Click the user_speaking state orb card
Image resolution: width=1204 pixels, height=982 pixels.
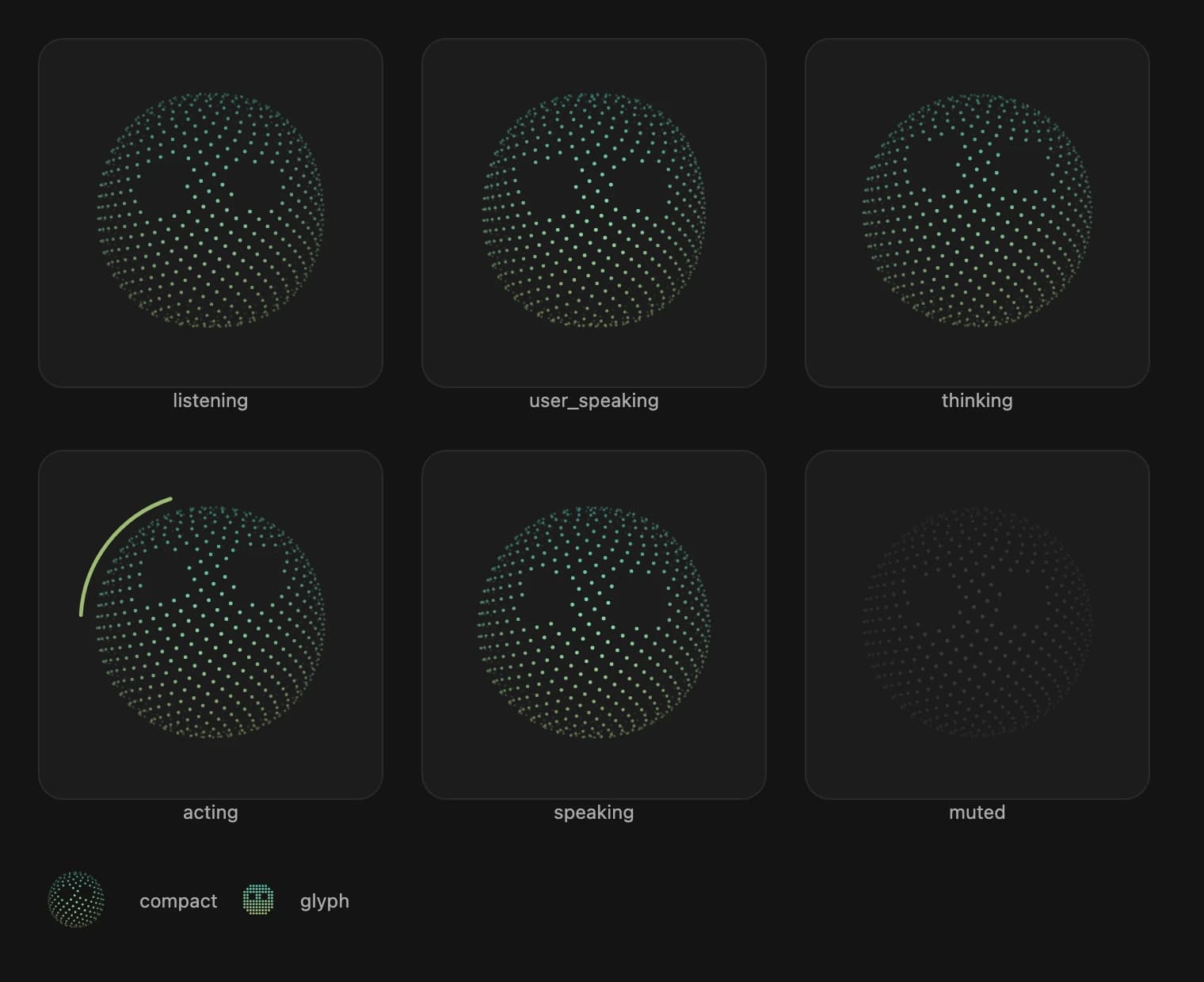point(594,213)
